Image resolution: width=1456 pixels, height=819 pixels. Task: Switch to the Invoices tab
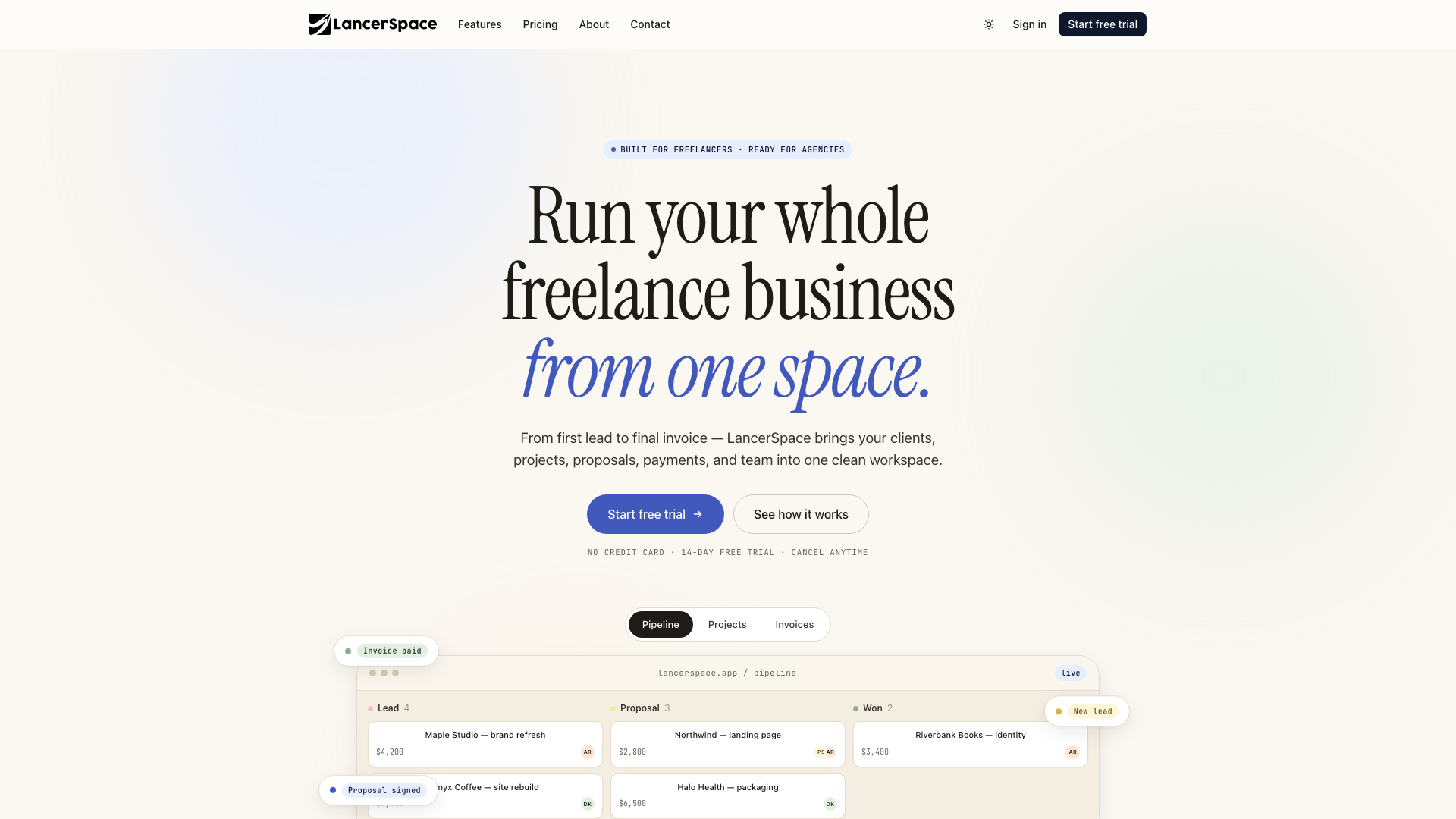(794, 624)
